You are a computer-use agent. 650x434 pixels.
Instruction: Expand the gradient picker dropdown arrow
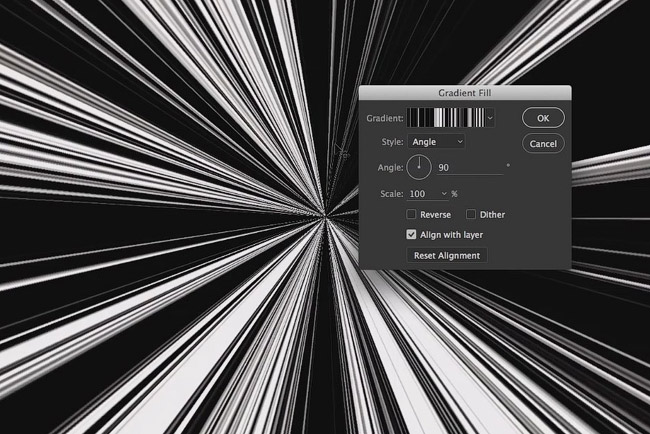click(490, 118)
